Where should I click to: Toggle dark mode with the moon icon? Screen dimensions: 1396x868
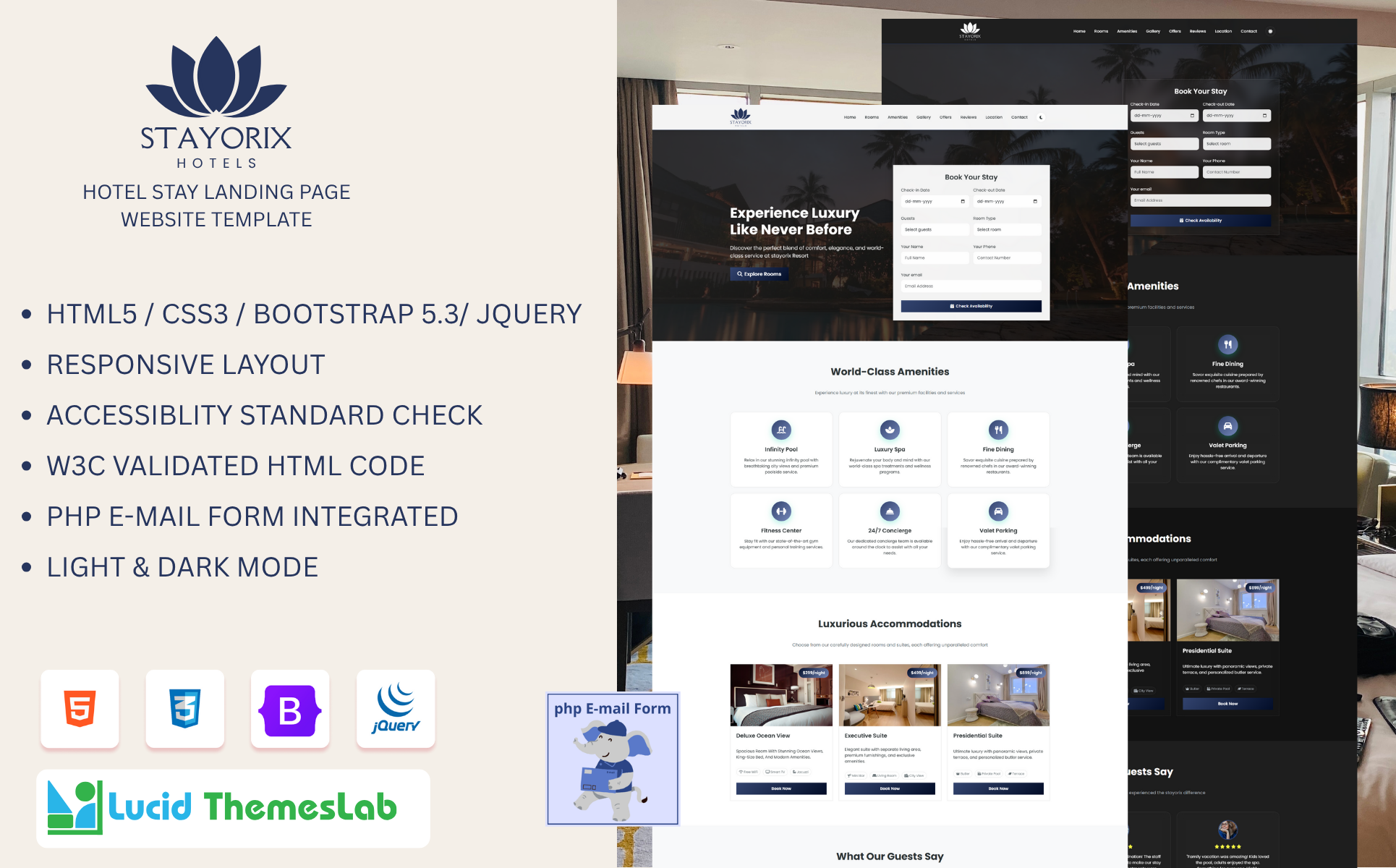[1041, 117]
